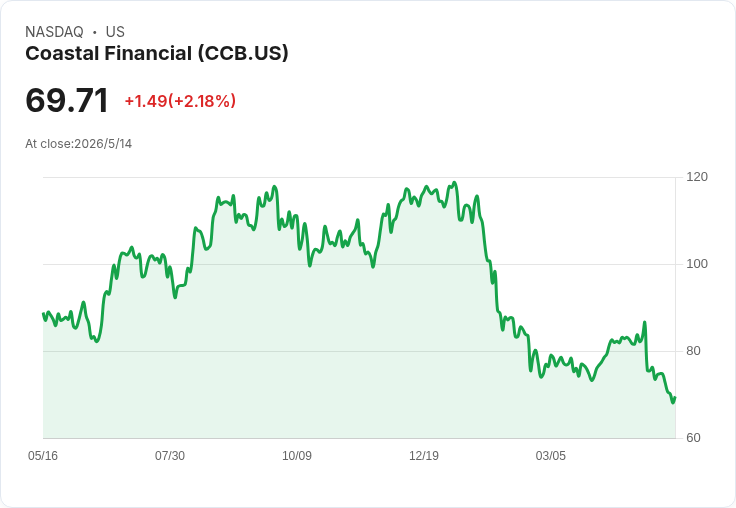Click the price line's starting point at 05/16
Screen dimensions: 736x508
pos(43,314)
